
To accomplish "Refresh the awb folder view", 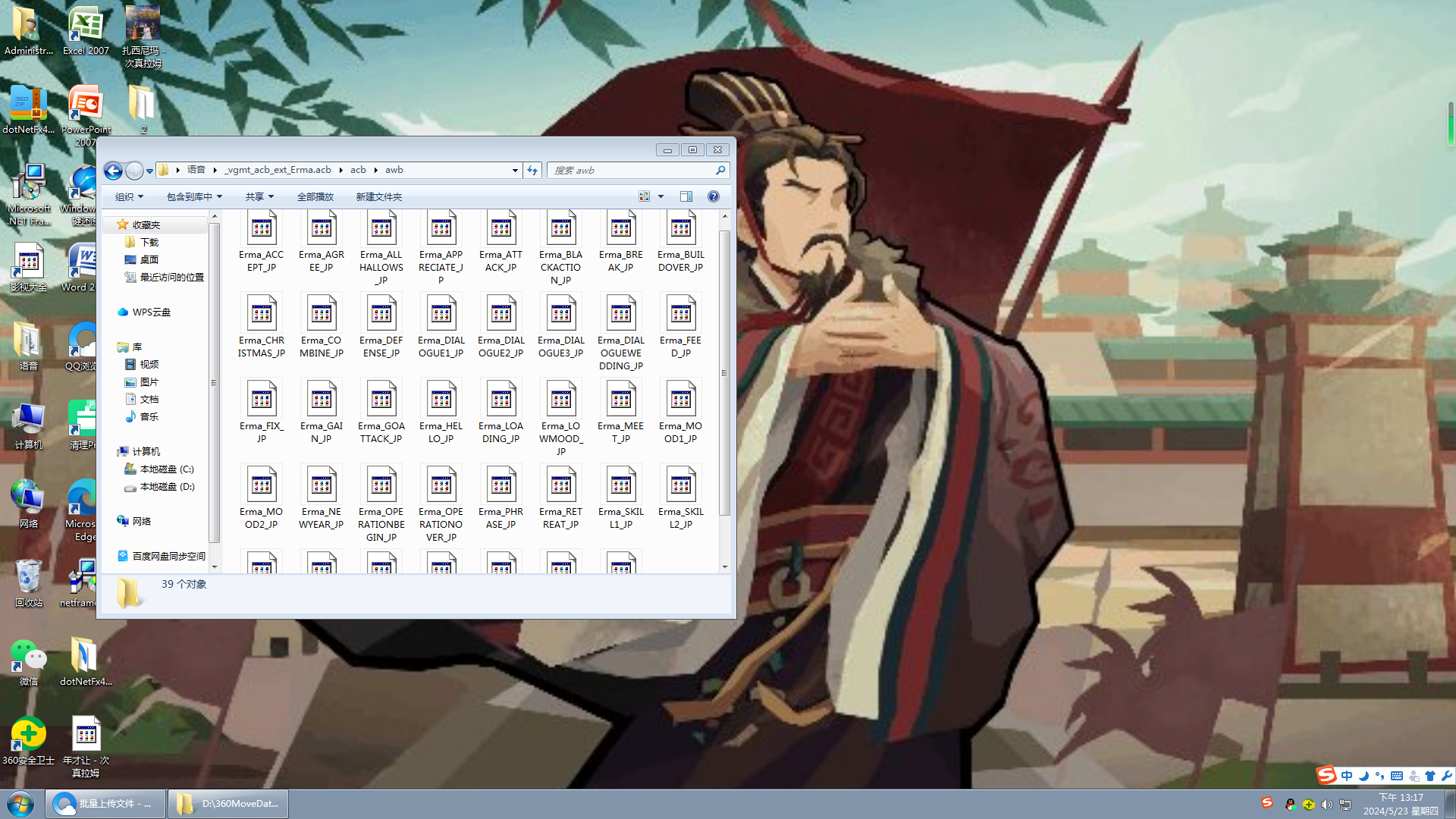I will (x=532, y=171).
